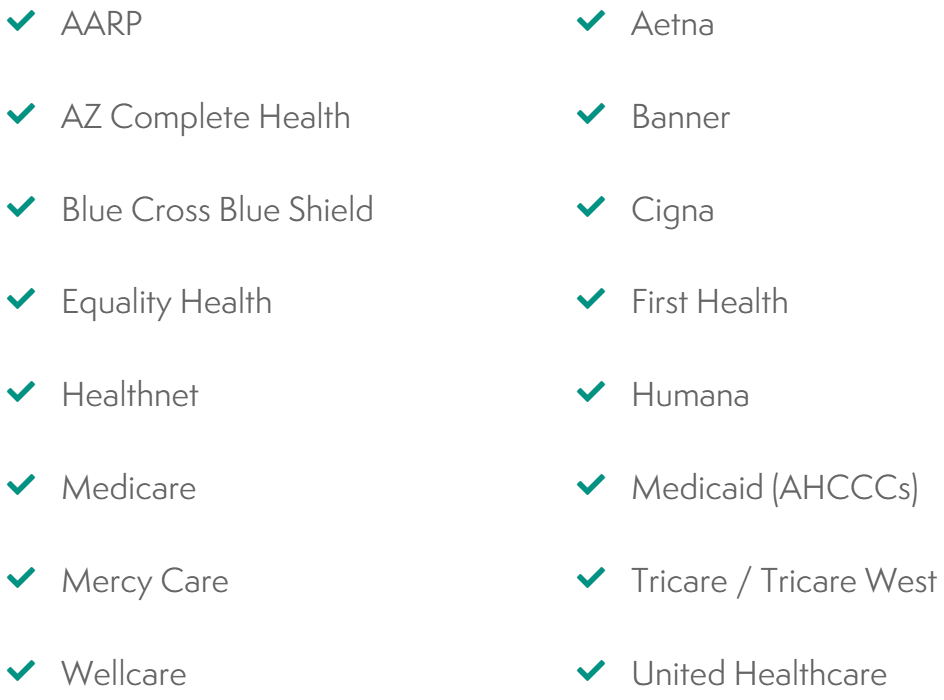Click the checkmark icon next to Cigna
This screenshot has height=700, width=944.
click(591, 206)
